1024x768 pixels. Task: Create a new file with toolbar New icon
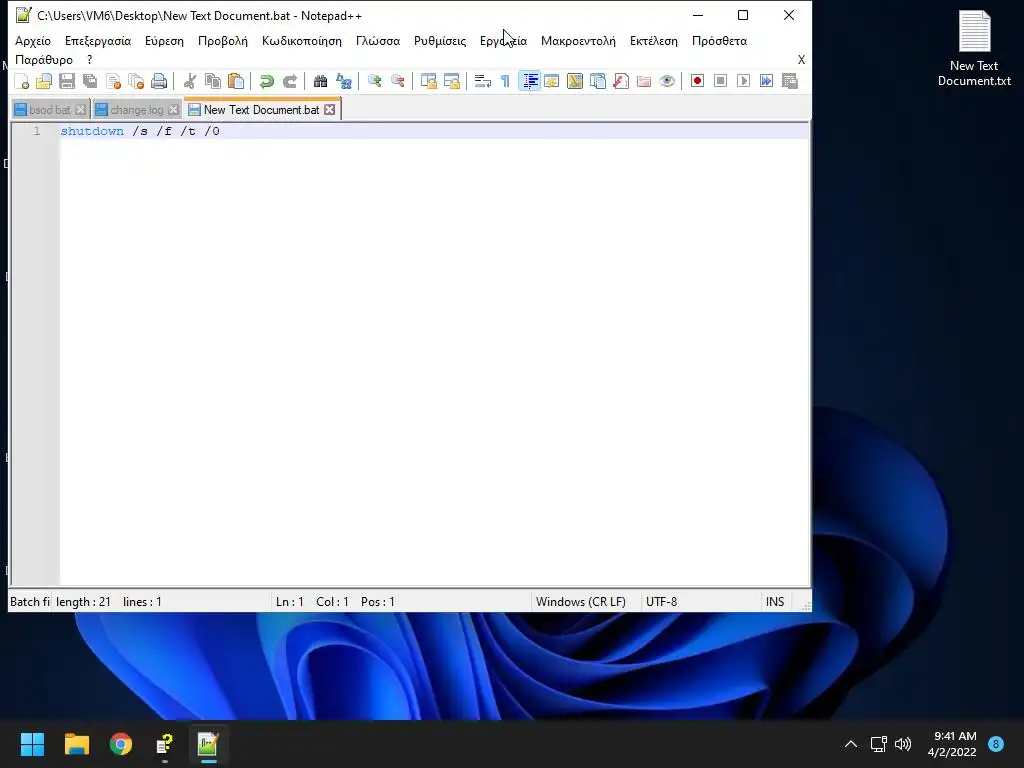click(22, 81)
